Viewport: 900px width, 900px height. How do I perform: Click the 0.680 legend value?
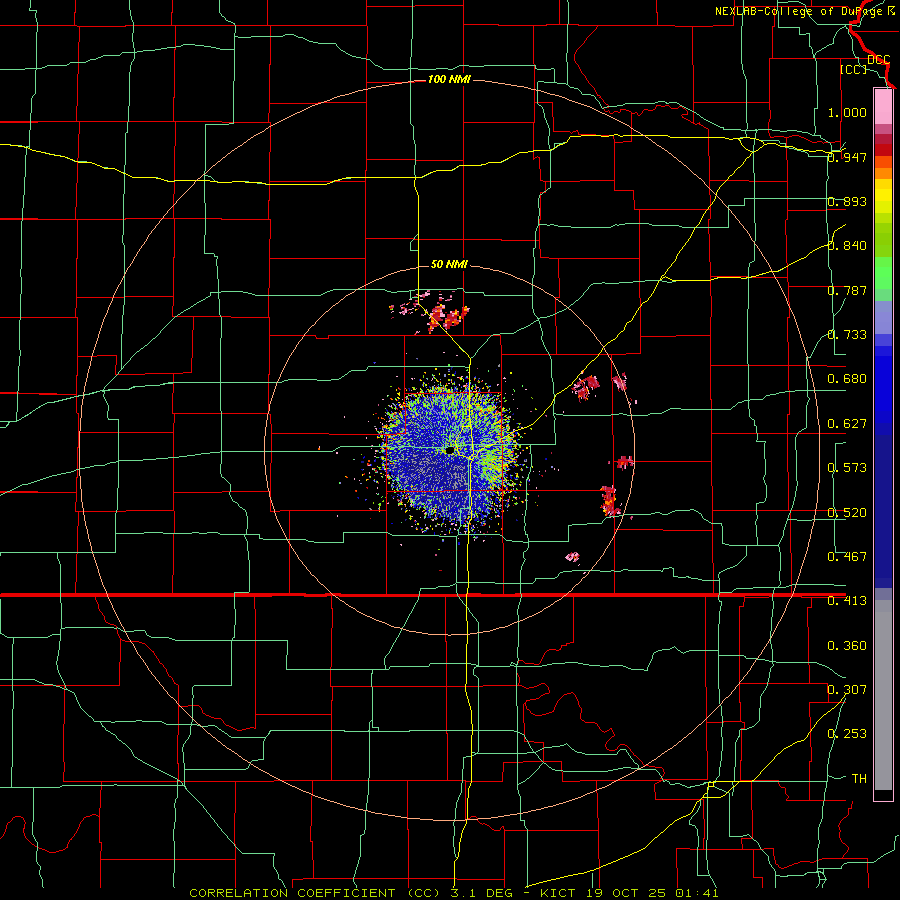tap(847, 379)
